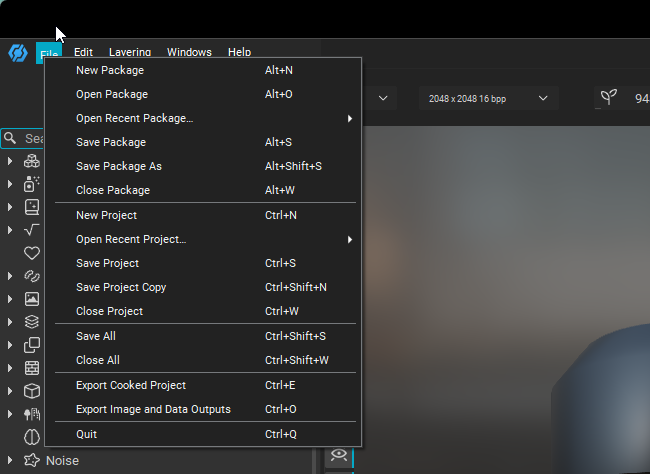Click the heart favorites category icon
The height and width of the screenshot is (474, 650).
click(32, 253)
